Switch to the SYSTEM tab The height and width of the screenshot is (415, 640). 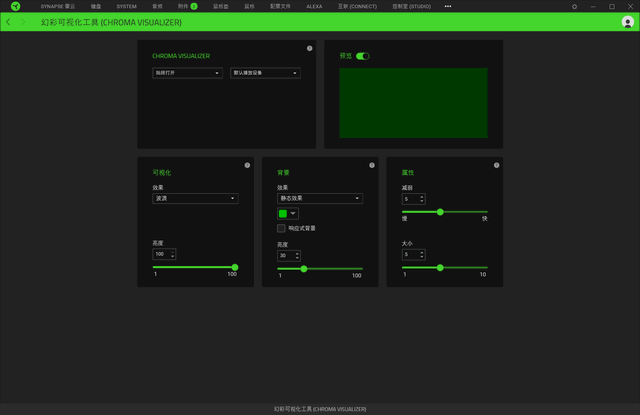click(x=127, y=7)
